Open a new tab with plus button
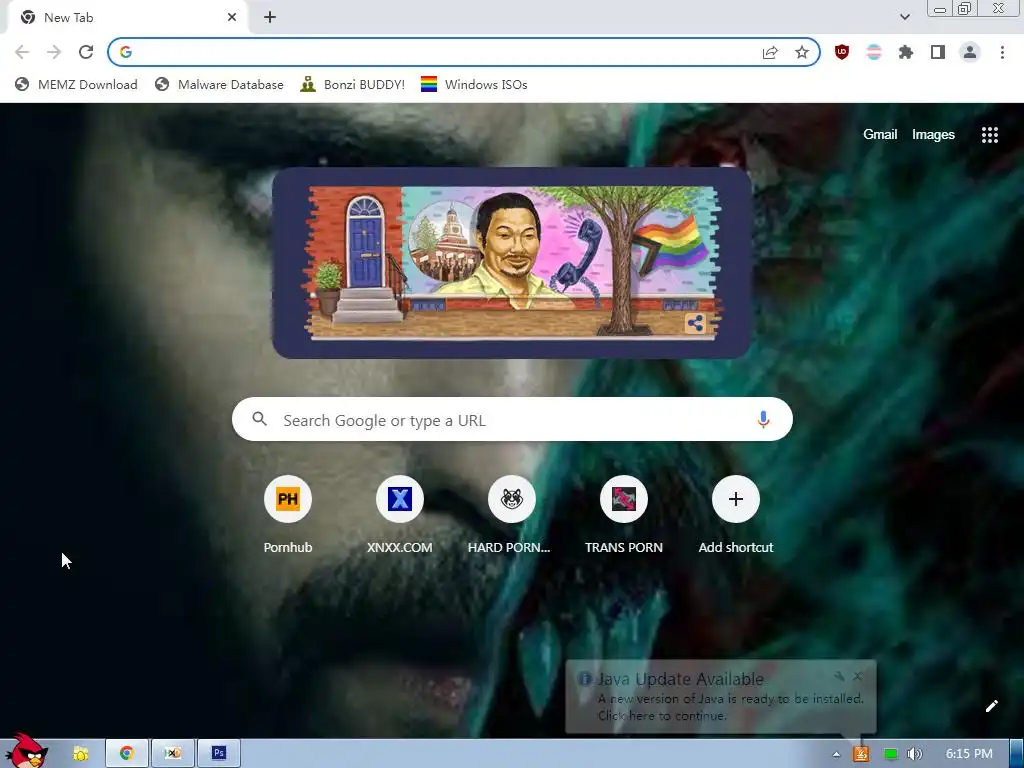 [270, 18]
